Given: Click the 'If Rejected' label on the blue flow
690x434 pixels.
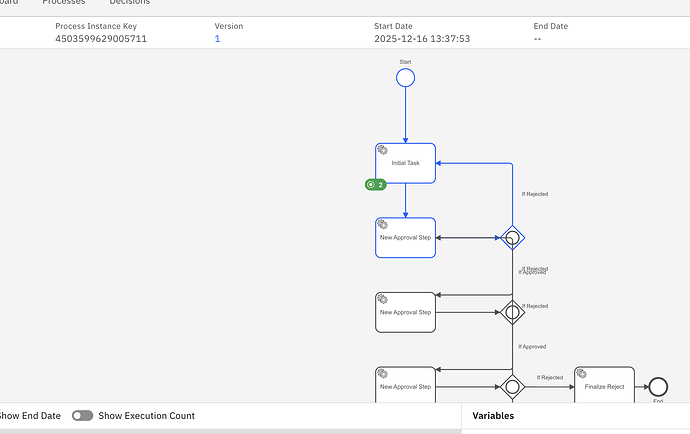Looking at the screenshot, I should pos(535,194).
